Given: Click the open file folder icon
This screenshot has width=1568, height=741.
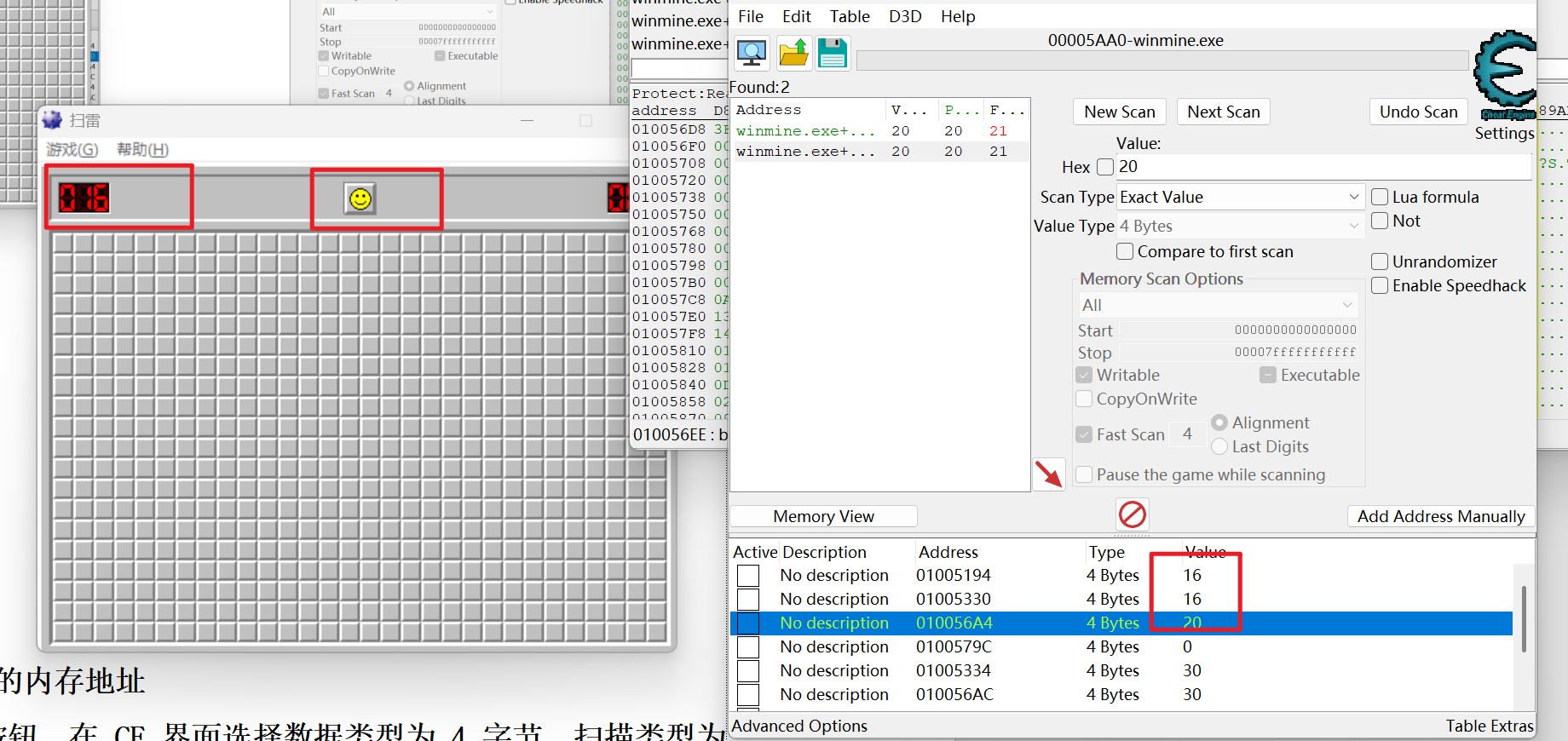Looking at the screenshot, I should (793, 54).
